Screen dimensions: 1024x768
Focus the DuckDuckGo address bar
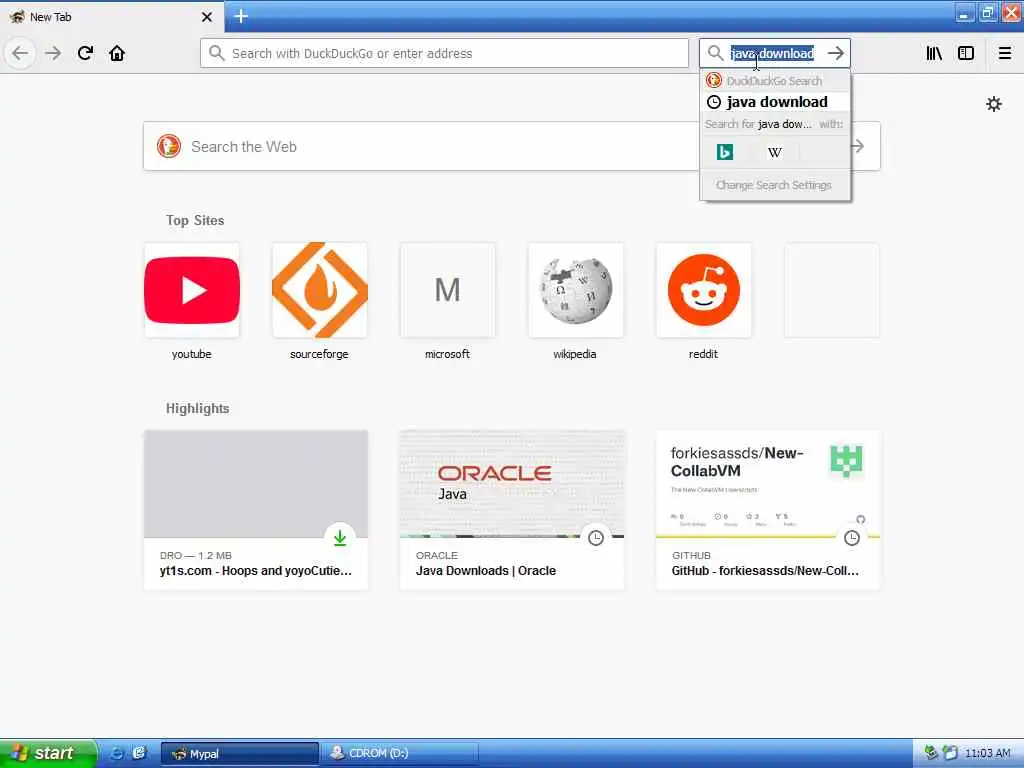pos(445,53)
